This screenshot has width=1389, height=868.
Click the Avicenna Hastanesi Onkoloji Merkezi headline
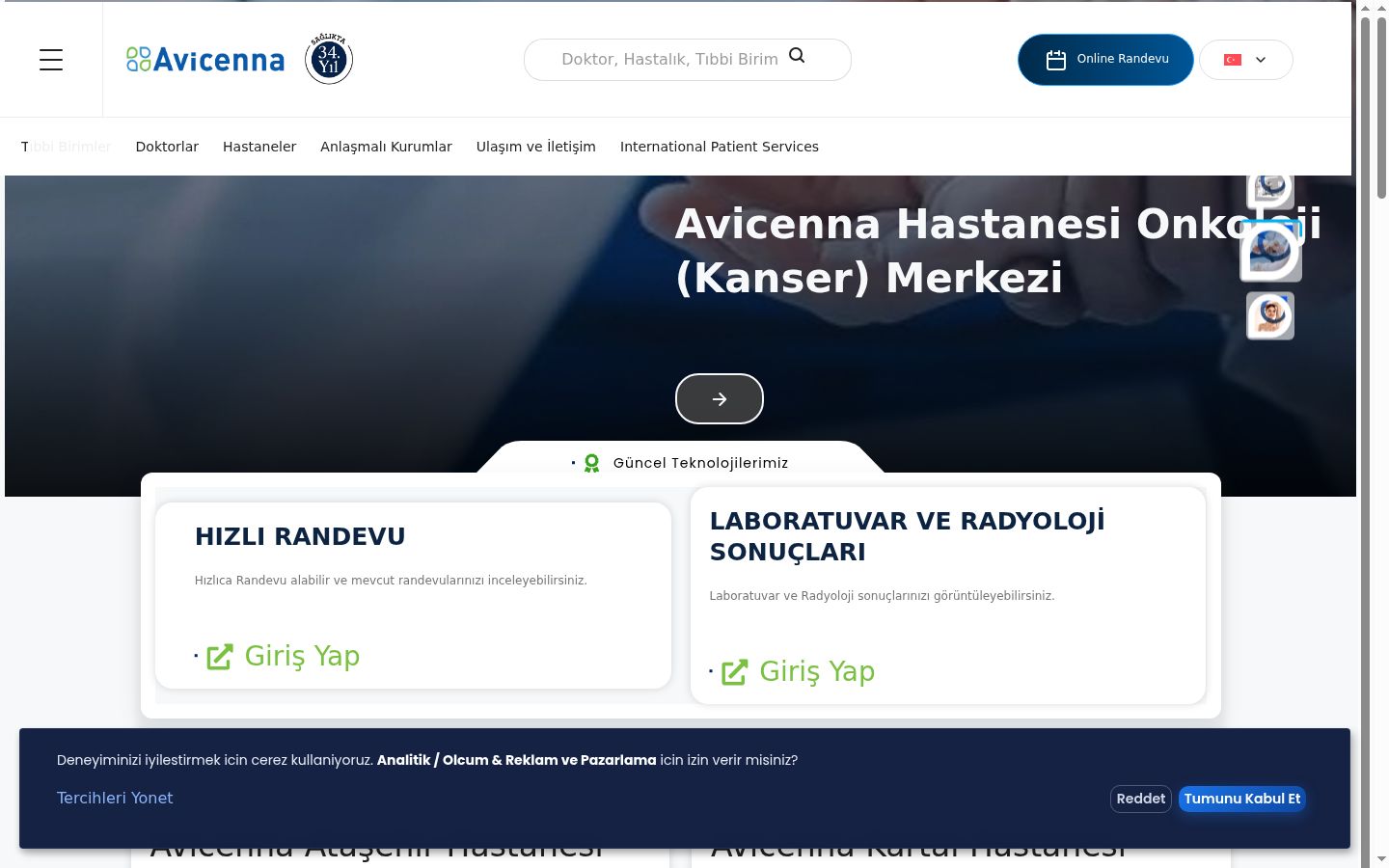pos(998,251)
